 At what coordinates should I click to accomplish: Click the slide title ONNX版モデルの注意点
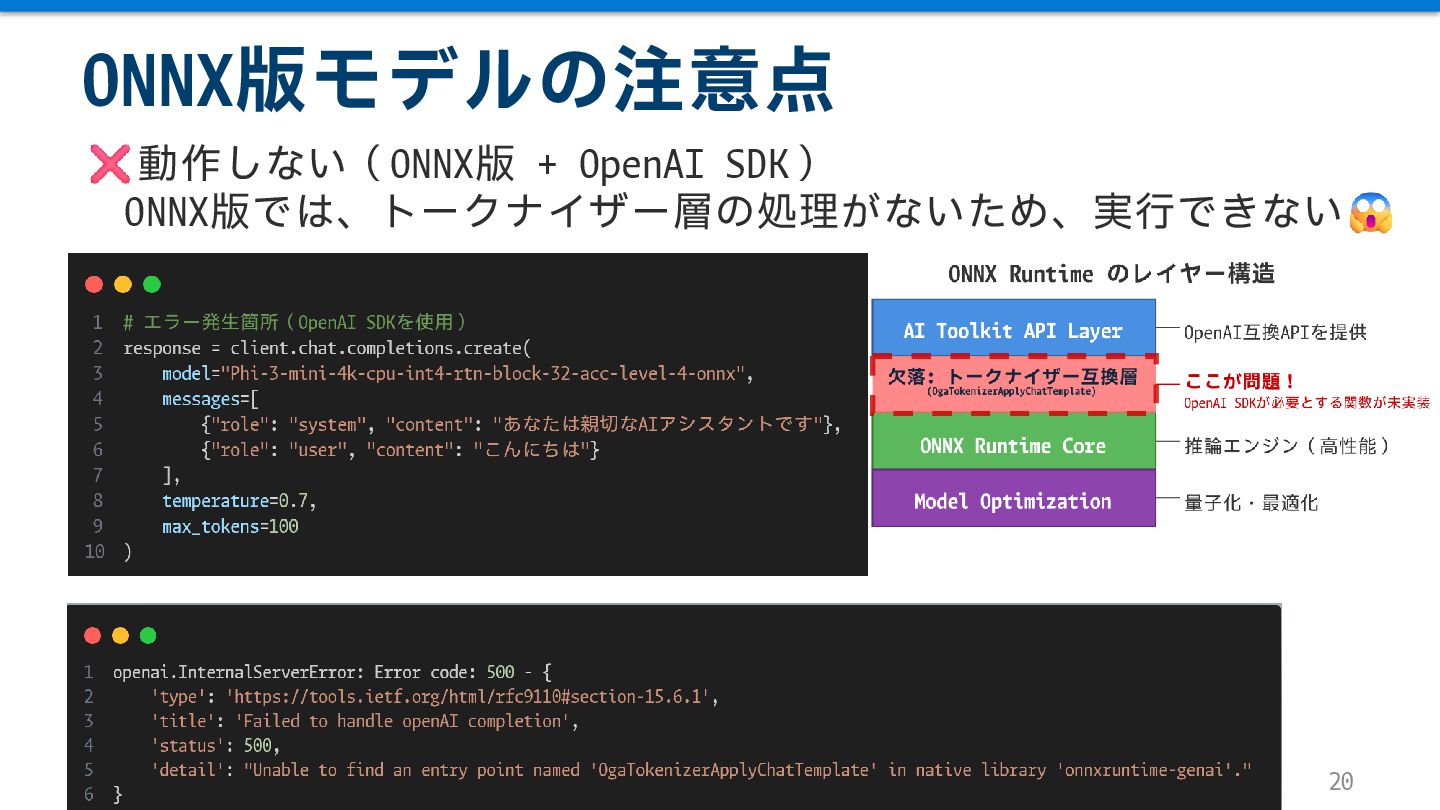tap(458, 78)
